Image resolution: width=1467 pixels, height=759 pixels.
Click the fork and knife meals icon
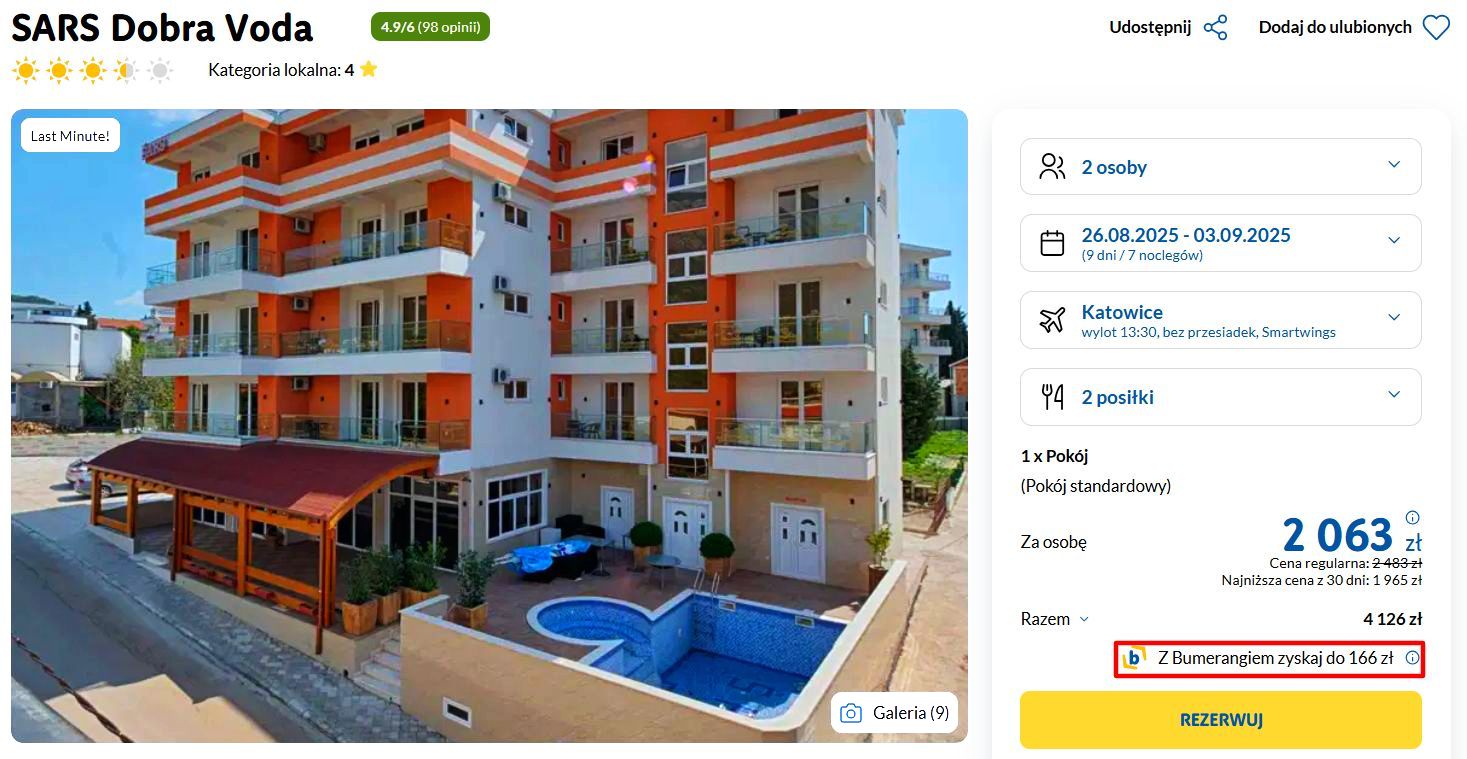point(1052,397)
